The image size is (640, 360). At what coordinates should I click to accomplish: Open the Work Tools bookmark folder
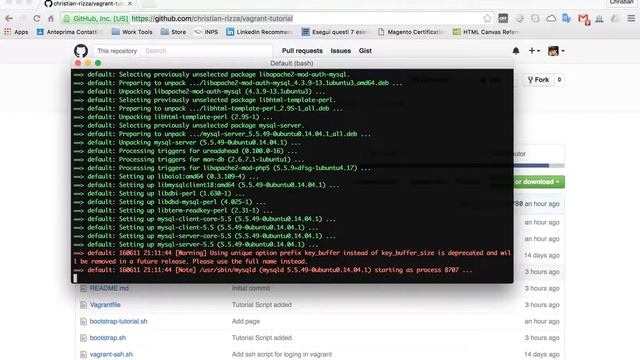coord(132,32)
